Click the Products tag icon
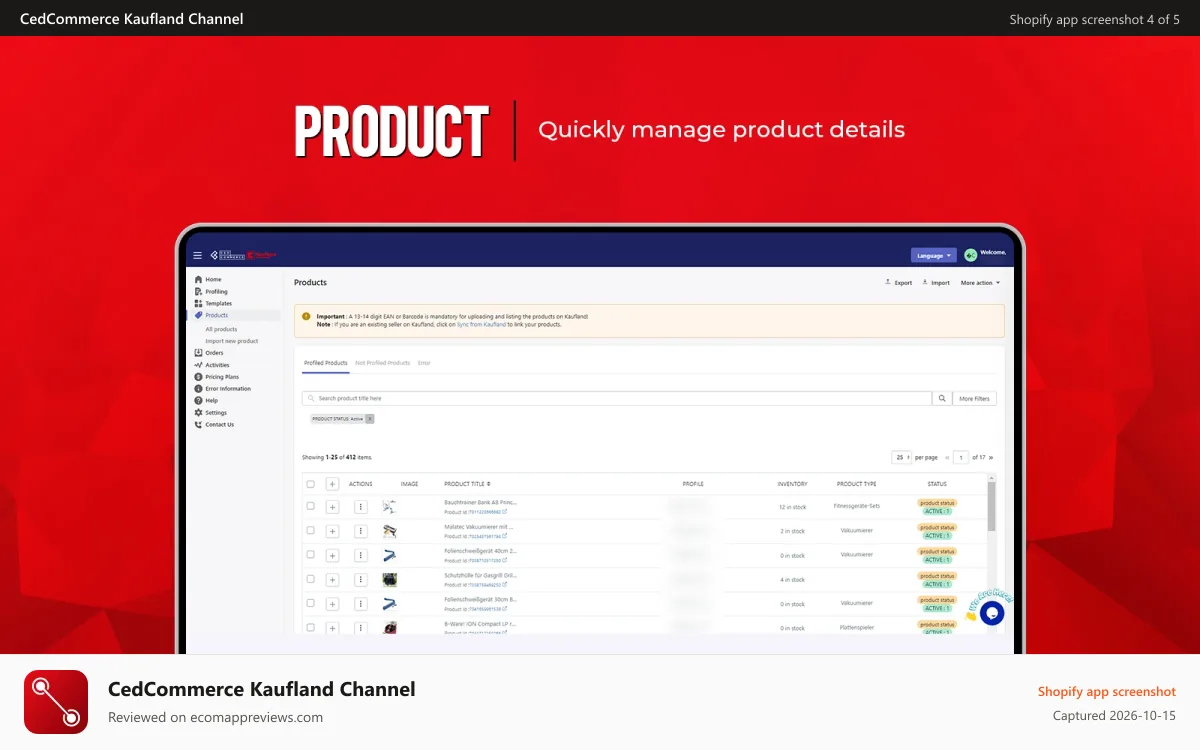 (198, 315)
